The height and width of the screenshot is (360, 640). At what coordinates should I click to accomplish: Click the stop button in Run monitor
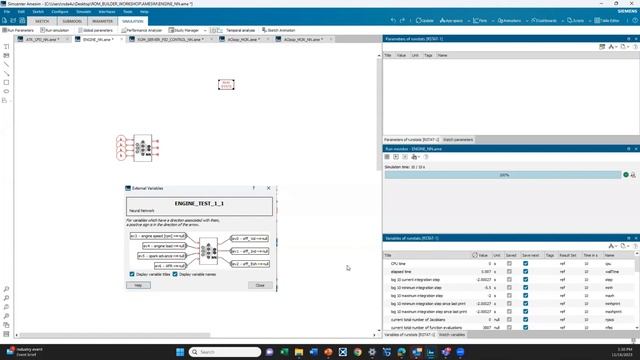pyautogui.click(x=387, y=157)
